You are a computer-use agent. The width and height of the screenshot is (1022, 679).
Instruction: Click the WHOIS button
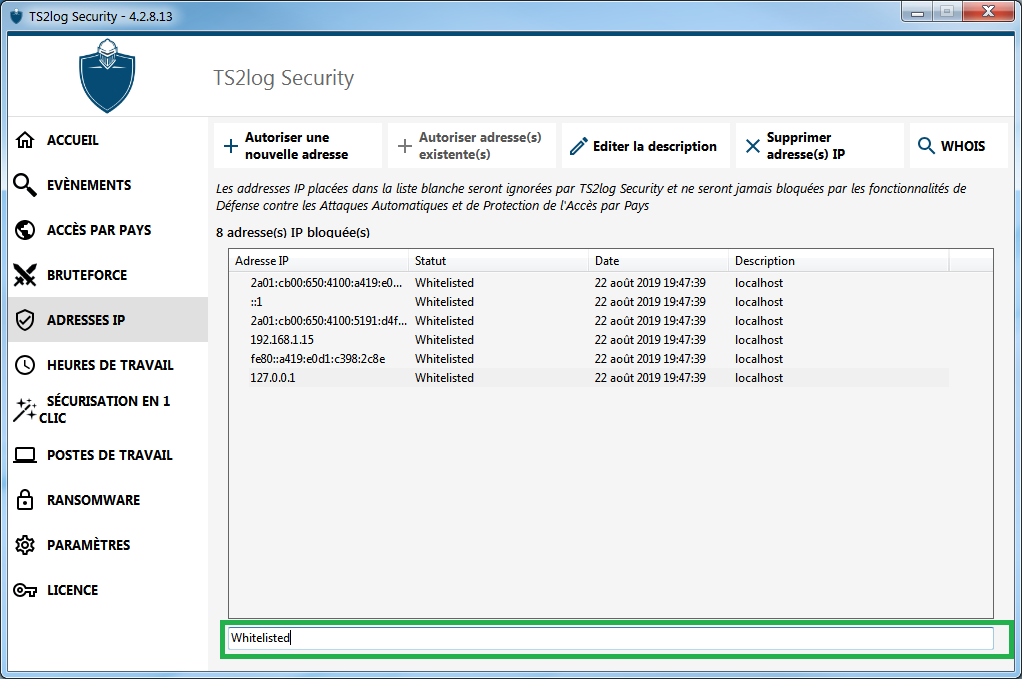tap(959, 146)
